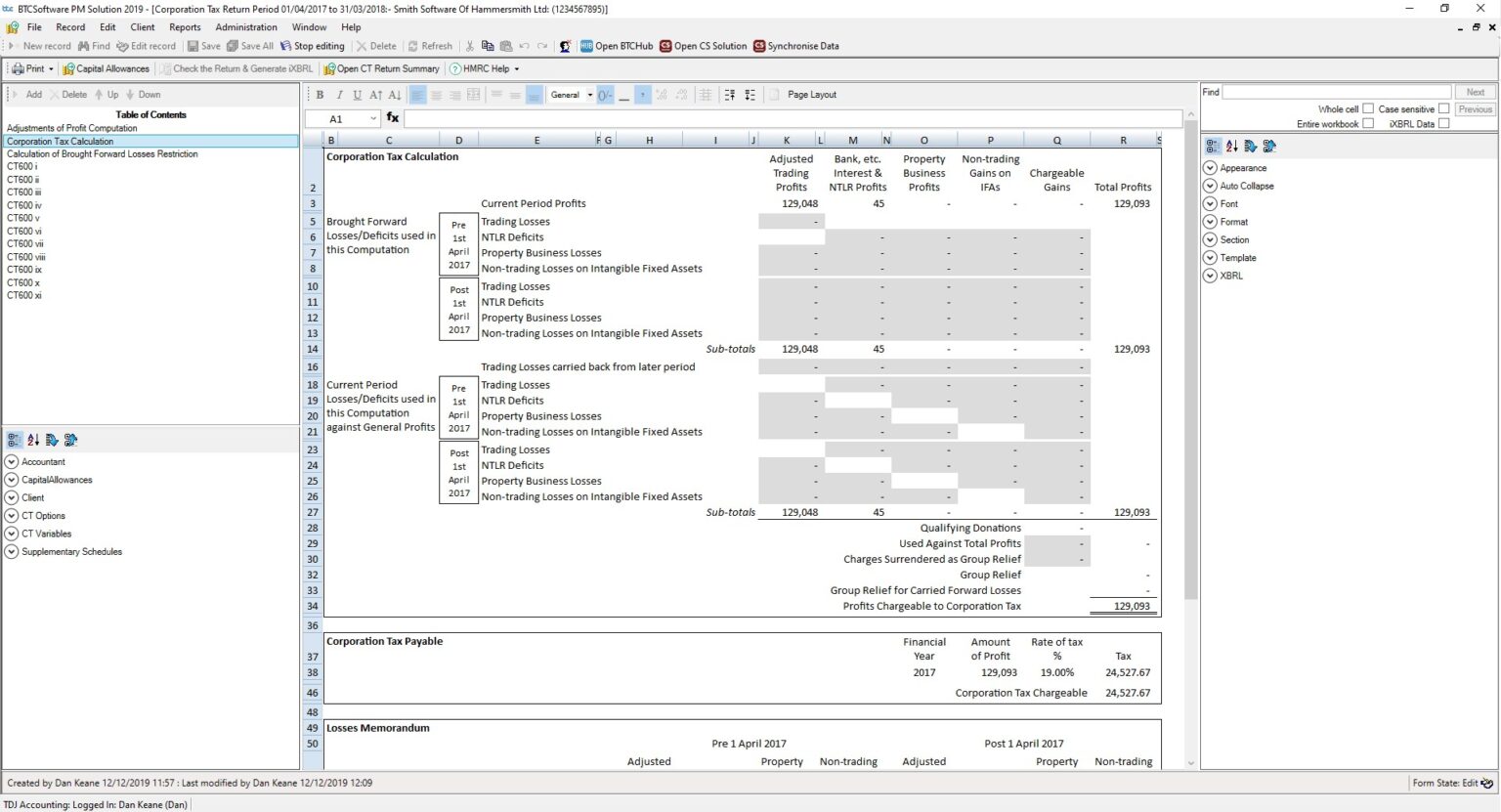The width and height of the screenshot is (1501, 812).
Task: Click the increase font size icon
Action: 376,95
